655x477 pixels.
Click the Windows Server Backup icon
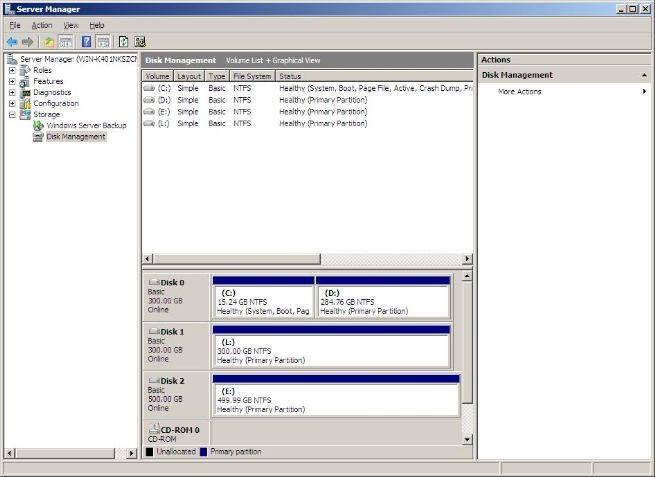pos(38,125)
